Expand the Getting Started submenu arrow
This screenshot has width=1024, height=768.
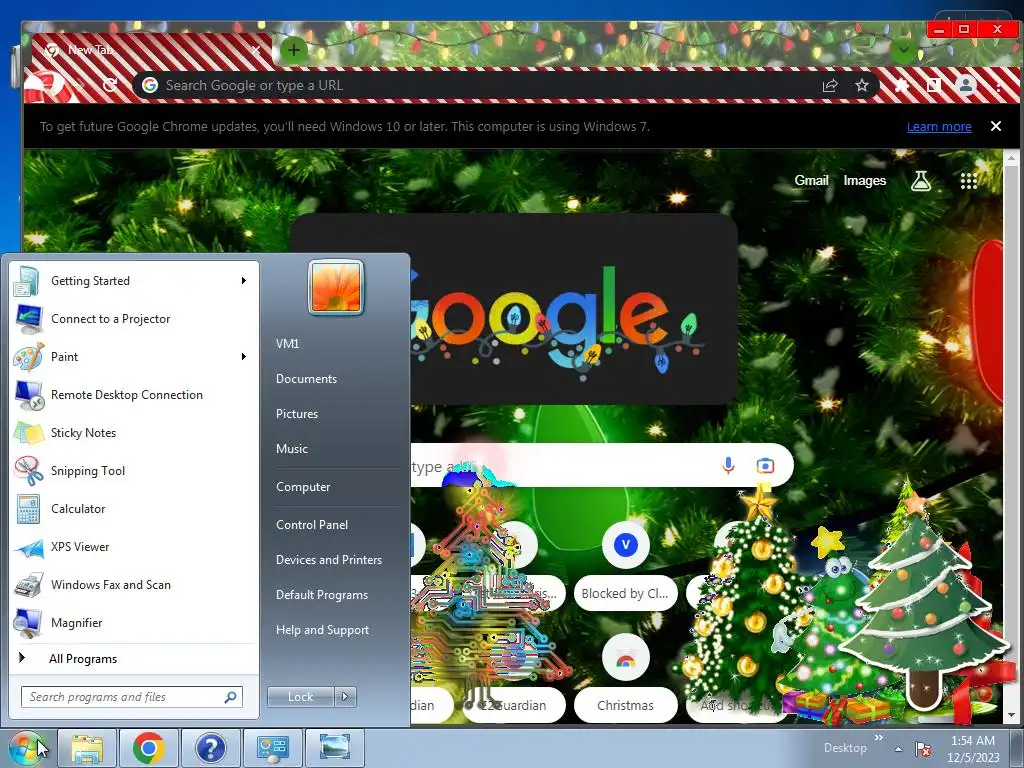pos(244,281)
